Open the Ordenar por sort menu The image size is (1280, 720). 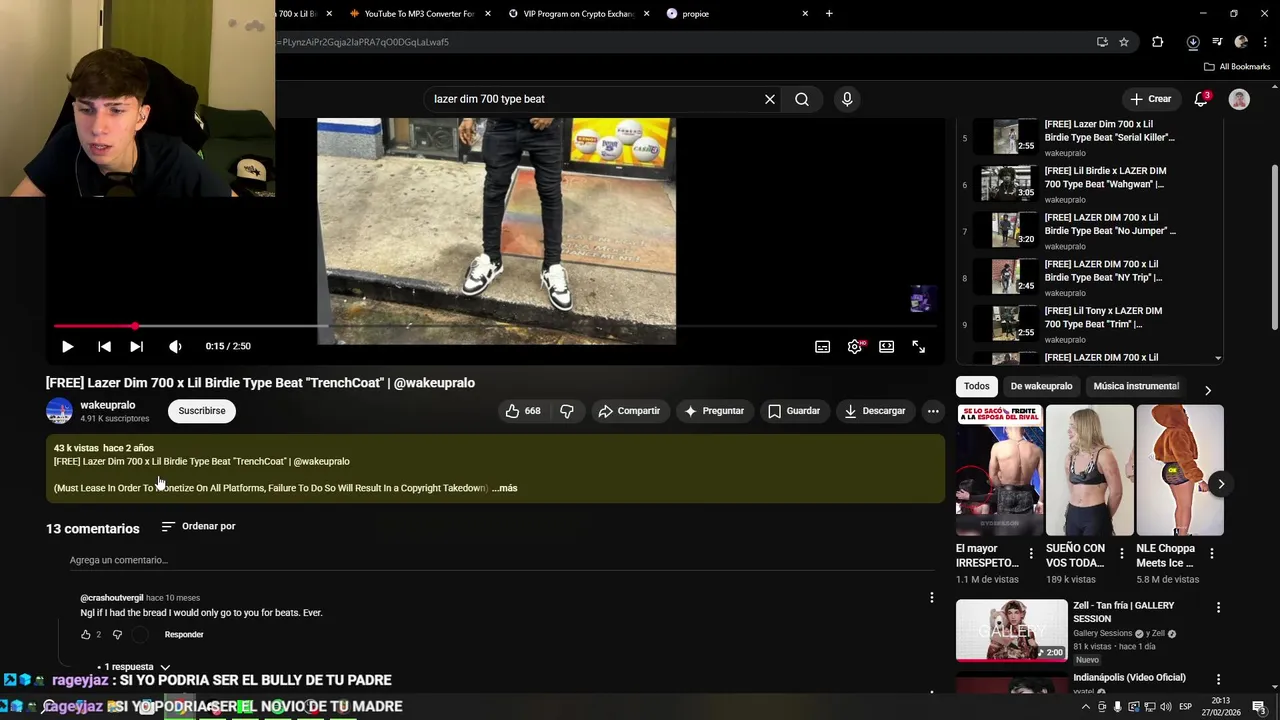click(x=198, y=526)
